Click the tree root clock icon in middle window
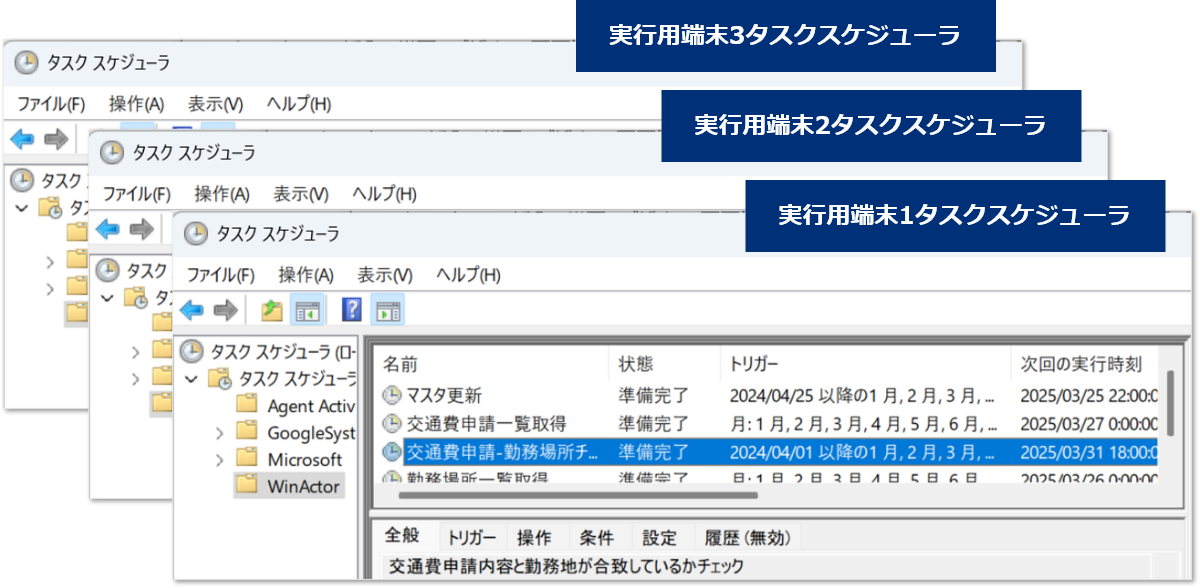1200x588 pixels. (x=106, y=270)
